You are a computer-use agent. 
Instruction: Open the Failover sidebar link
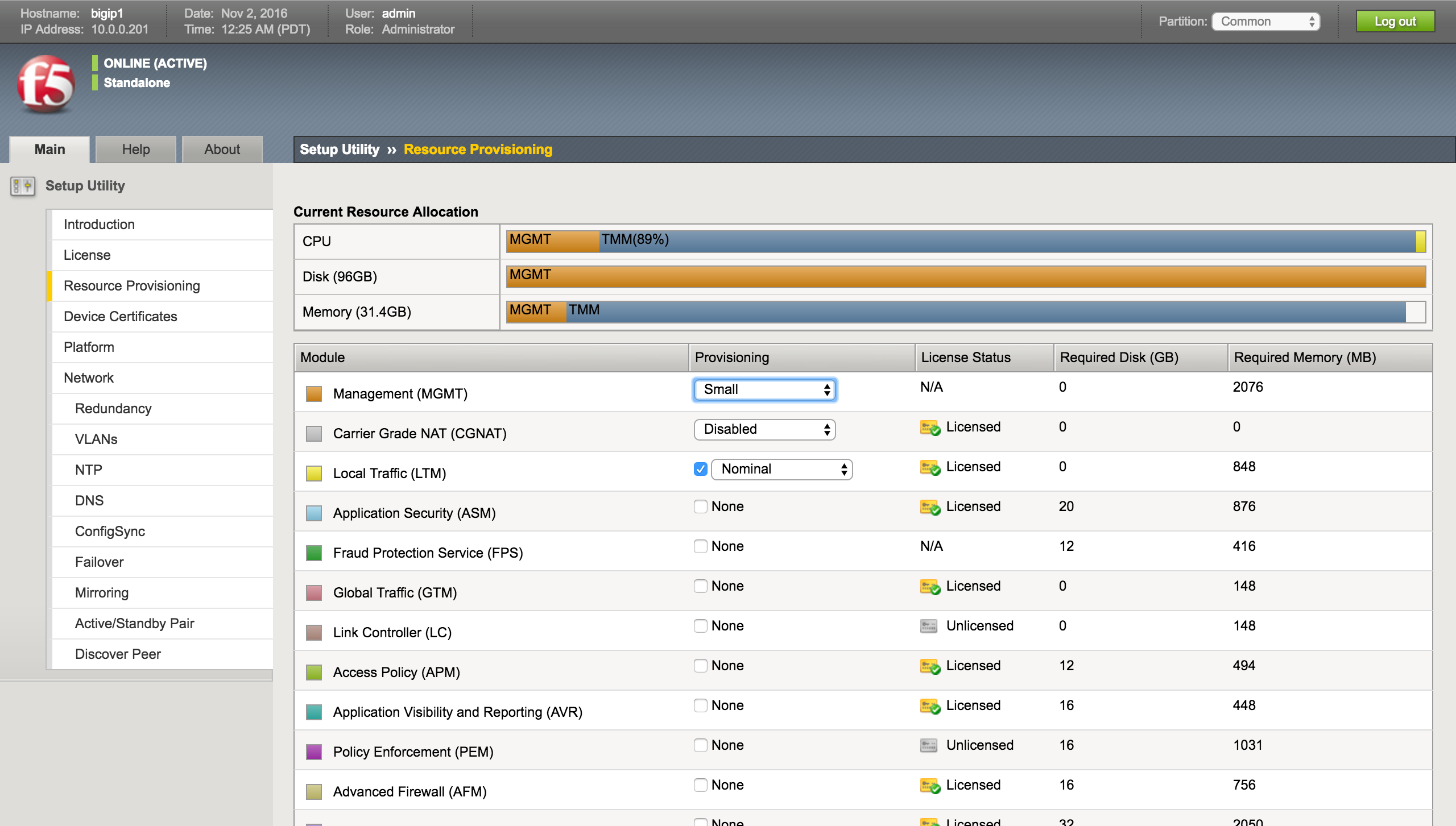[x=162, y=562]
